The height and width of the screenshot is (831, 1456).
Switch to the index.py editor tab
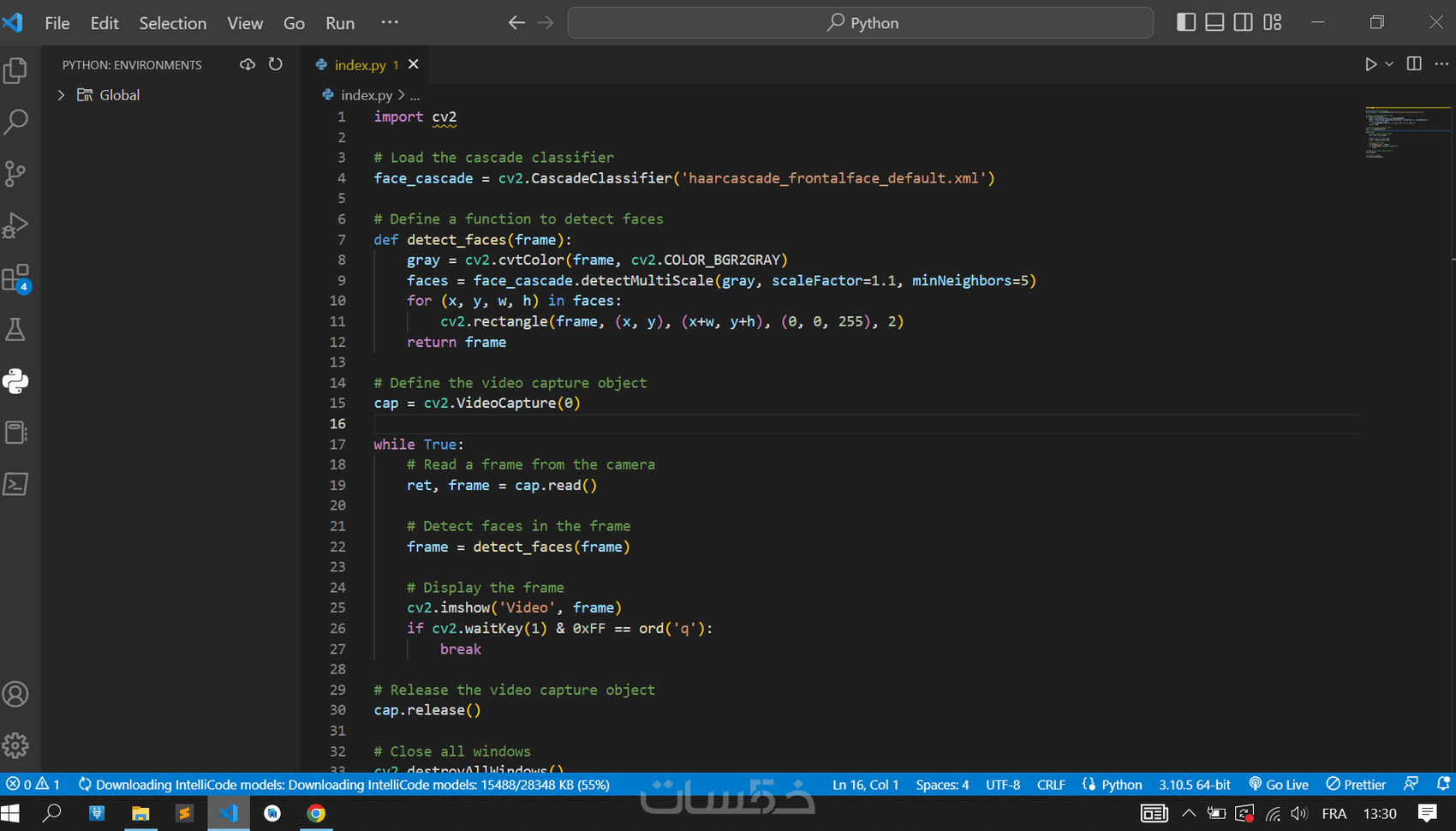[x=360, y=65]
